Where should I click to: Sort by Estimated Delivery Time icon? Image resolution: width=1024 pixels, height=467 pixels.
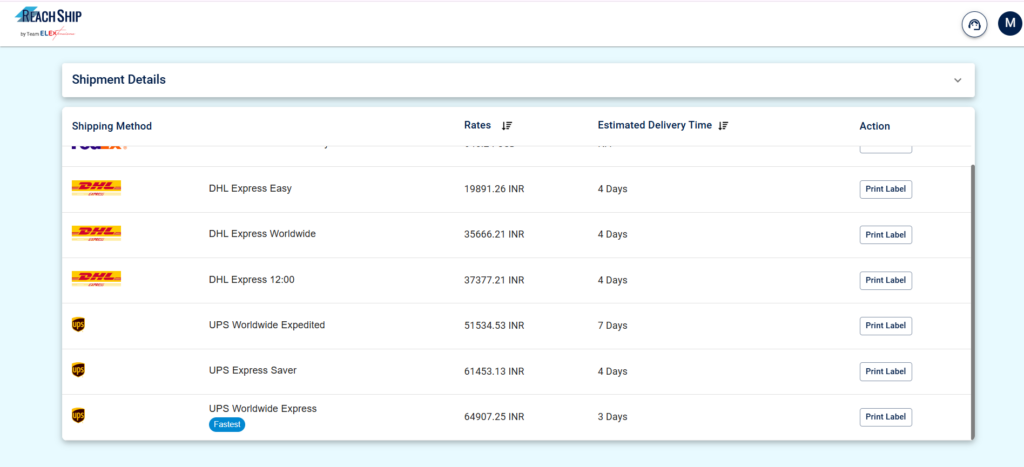(722, 125)
